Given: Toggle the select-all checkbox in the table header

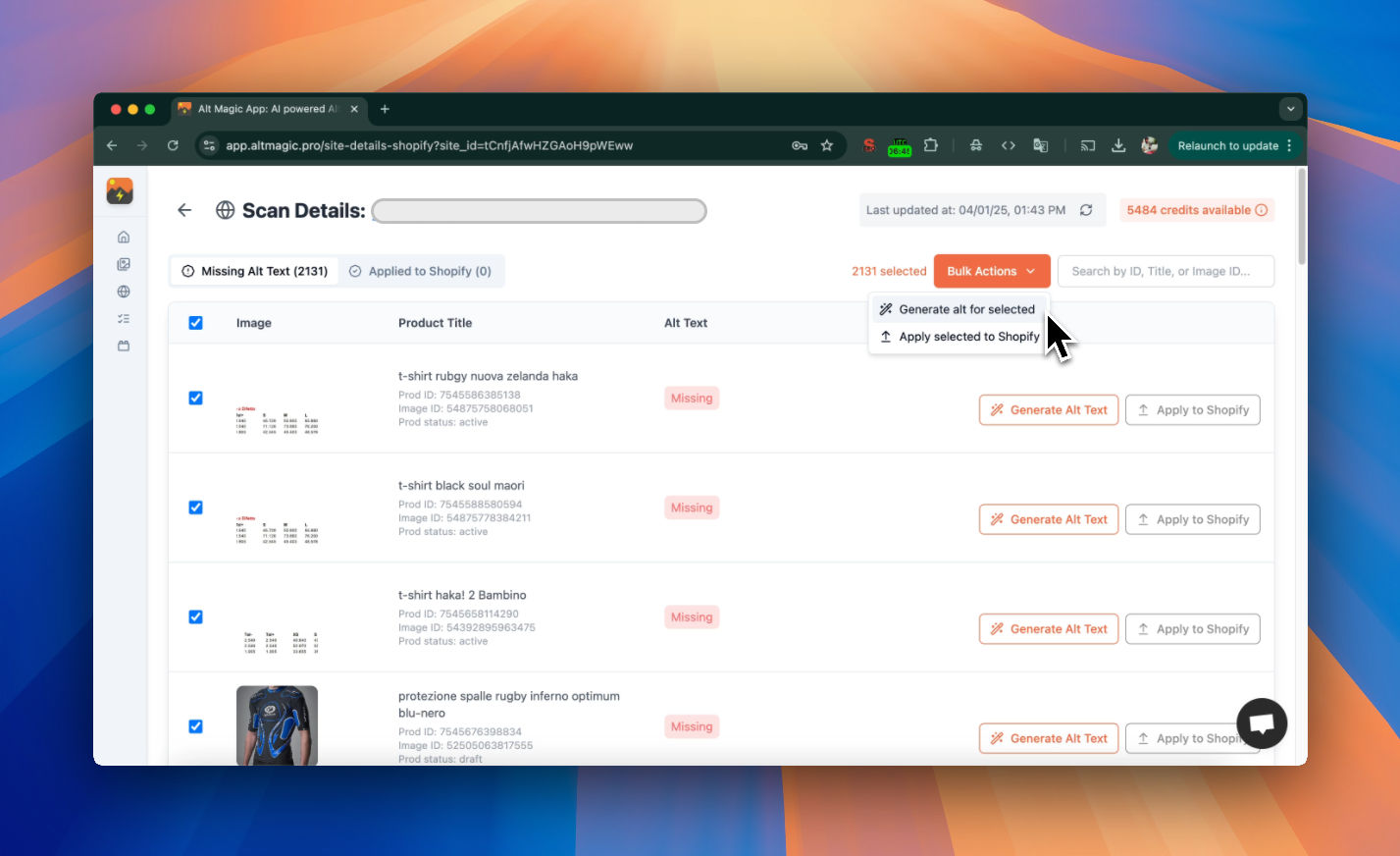Looking at the screenshot, I should point(195,323).
